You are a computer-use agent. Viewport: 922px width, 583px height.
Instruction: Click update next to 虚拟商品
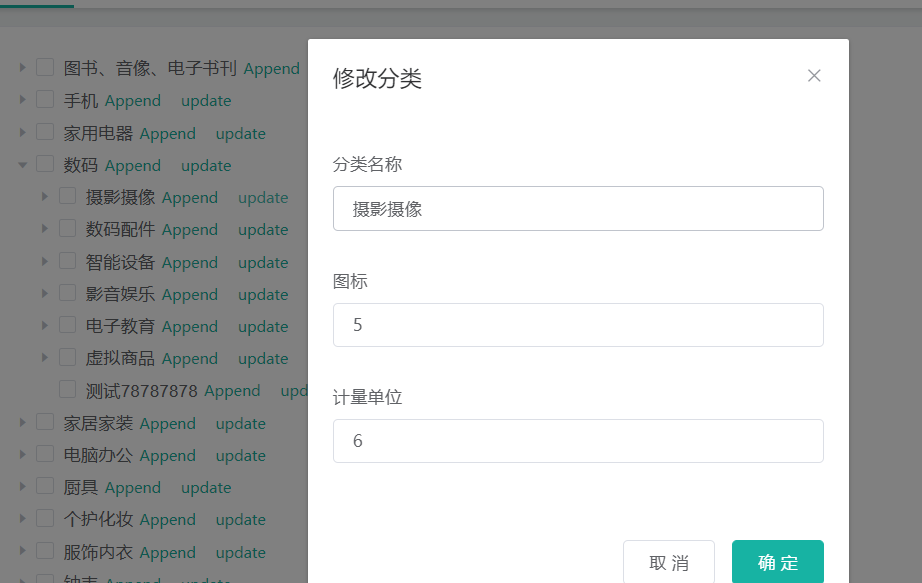[x=263, y=359]
